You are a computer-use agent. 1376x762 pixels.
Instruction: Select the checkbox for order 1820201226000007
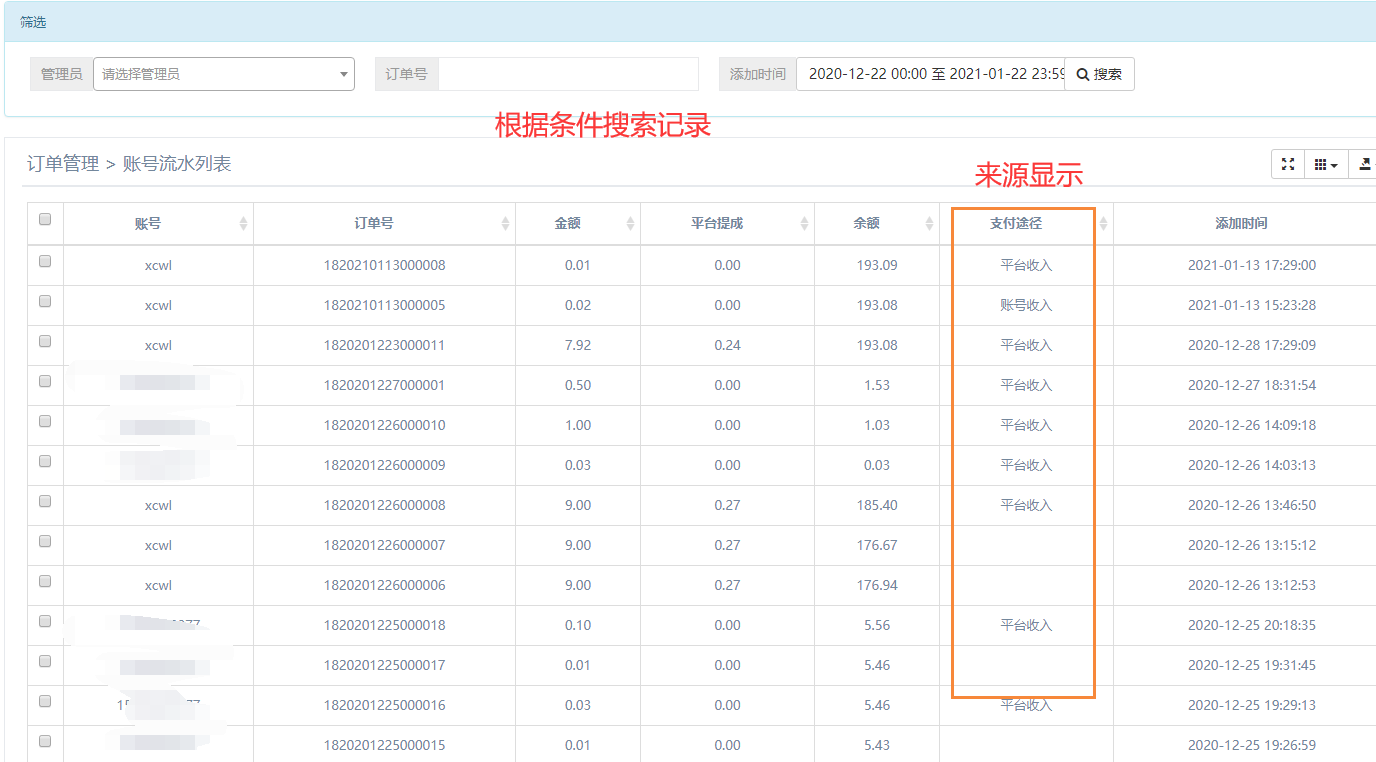click(45, 541)
